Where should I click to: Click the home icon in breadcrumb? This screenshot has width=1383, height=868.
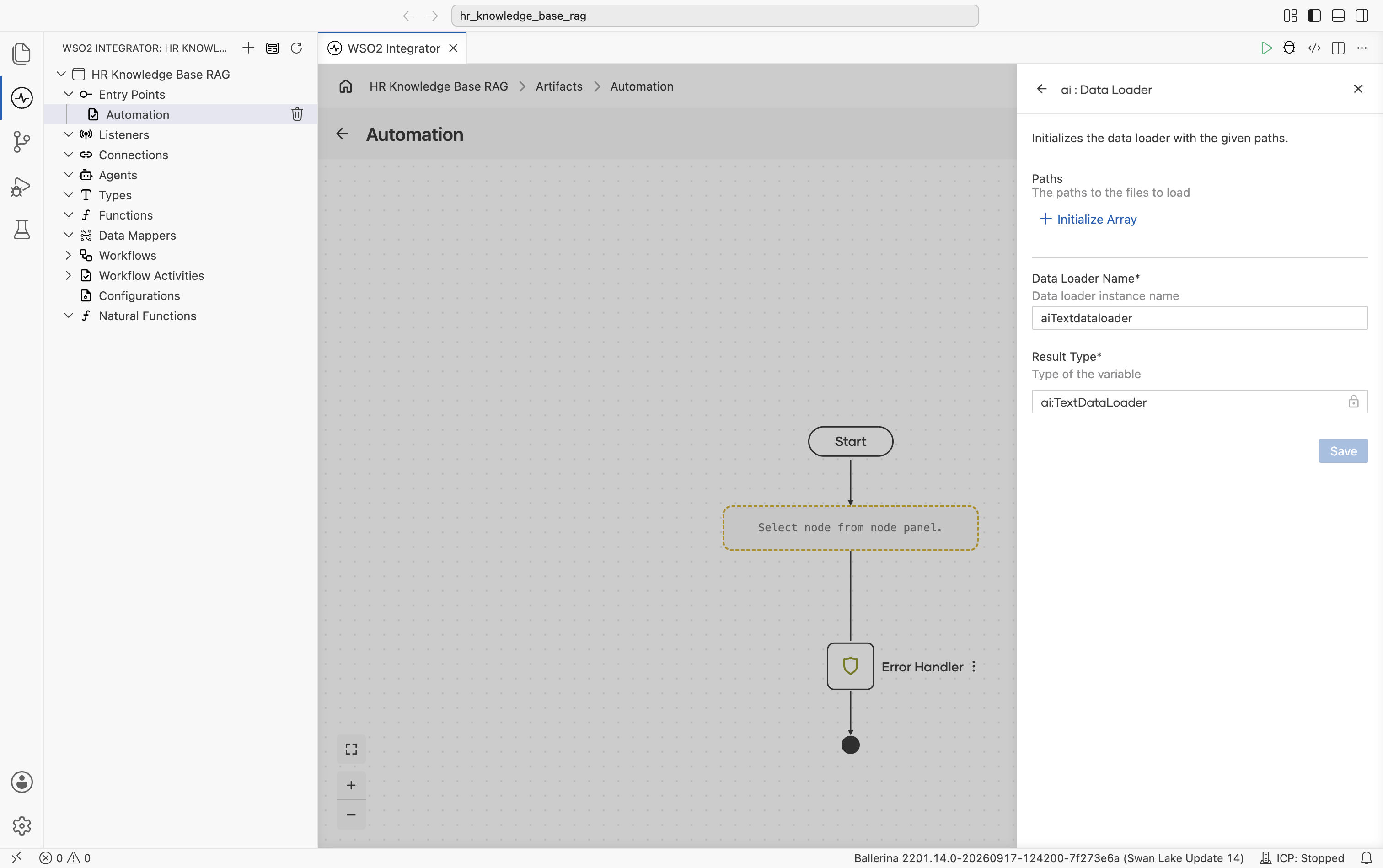point(346,86)
